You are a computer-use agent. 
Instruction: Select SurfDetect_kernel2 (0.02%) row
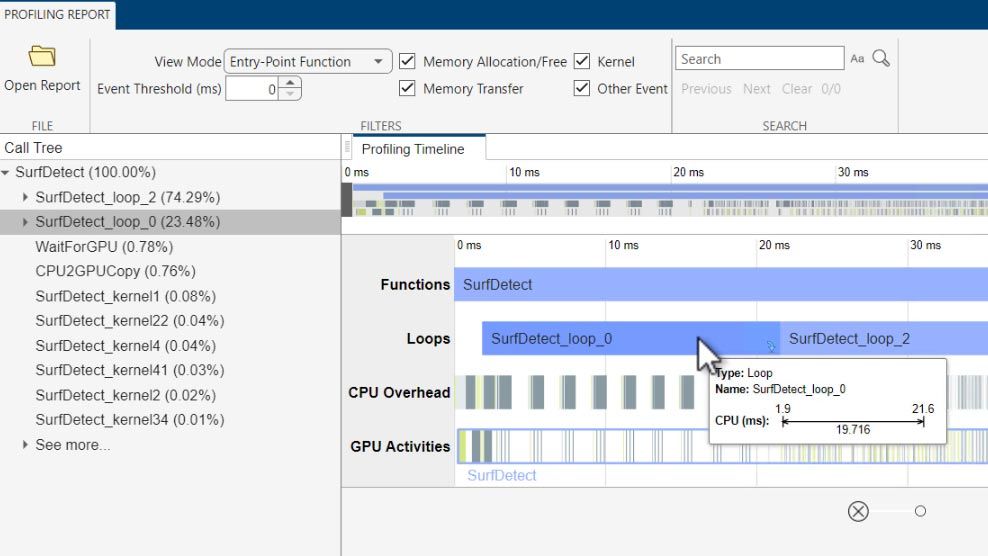(x=170, y=395)
